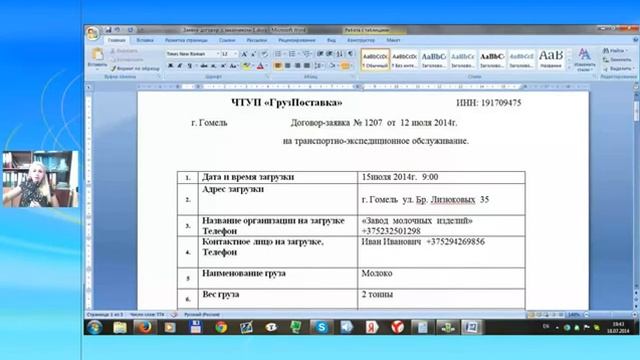This screenshot has width=640, height=360.
Task: Toggle Superscript formatting
Action: (x=223, y=66)
